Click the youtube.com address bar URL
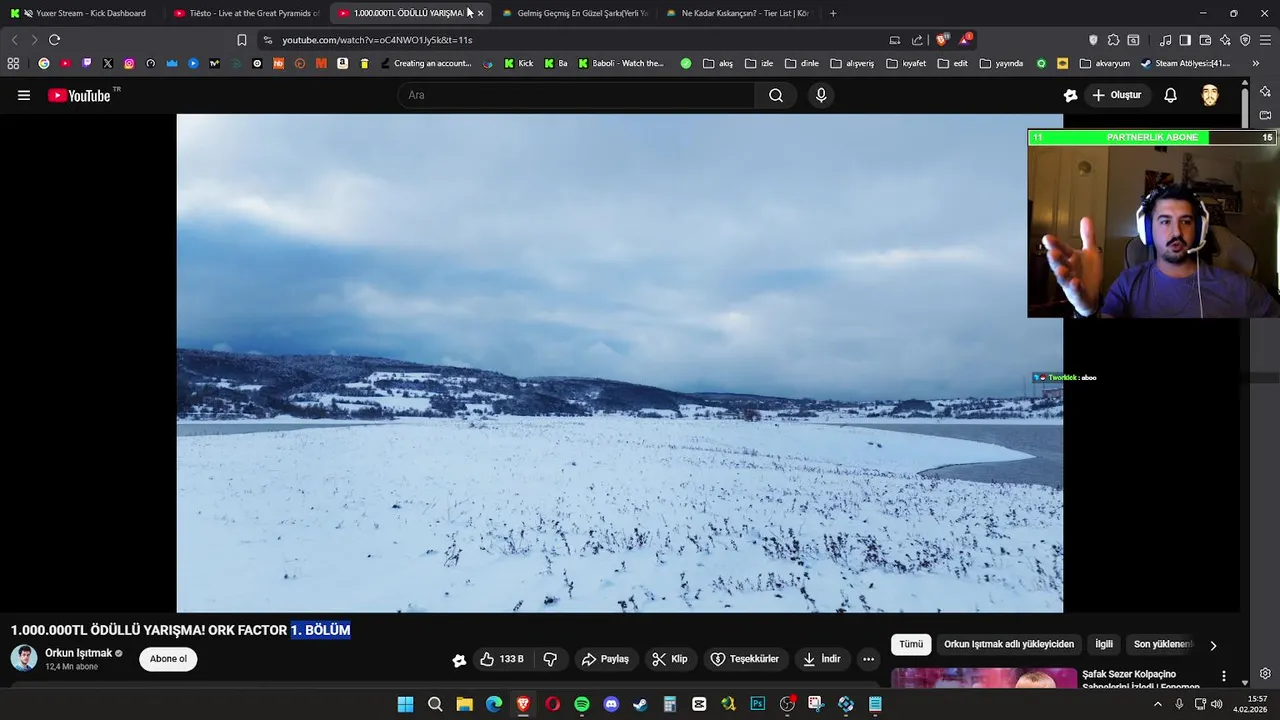 [x=377, y=40]
